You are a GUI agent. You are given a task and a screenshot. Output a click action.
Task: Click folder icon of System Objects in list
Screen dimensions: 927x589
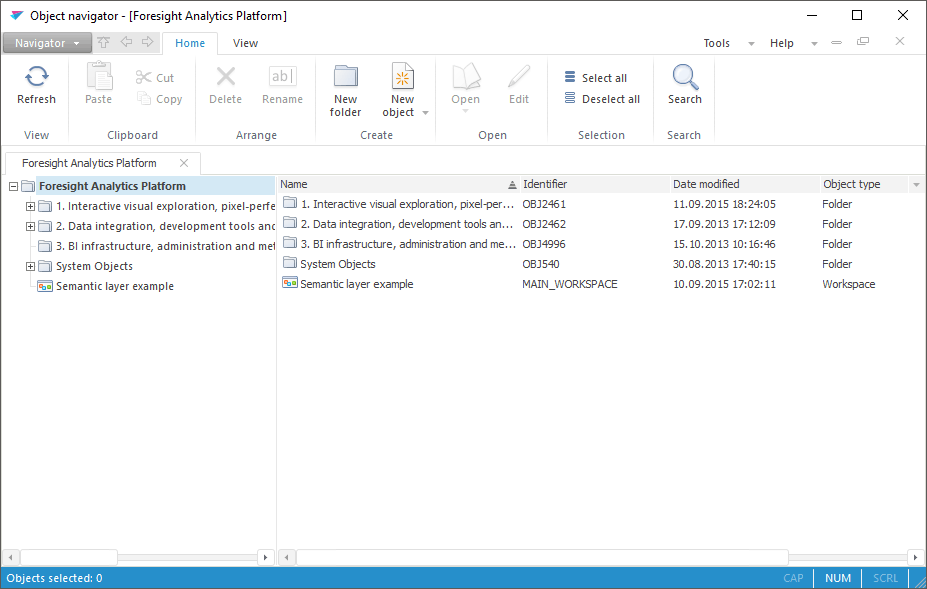pyautogui.click(x=290, y=262)
